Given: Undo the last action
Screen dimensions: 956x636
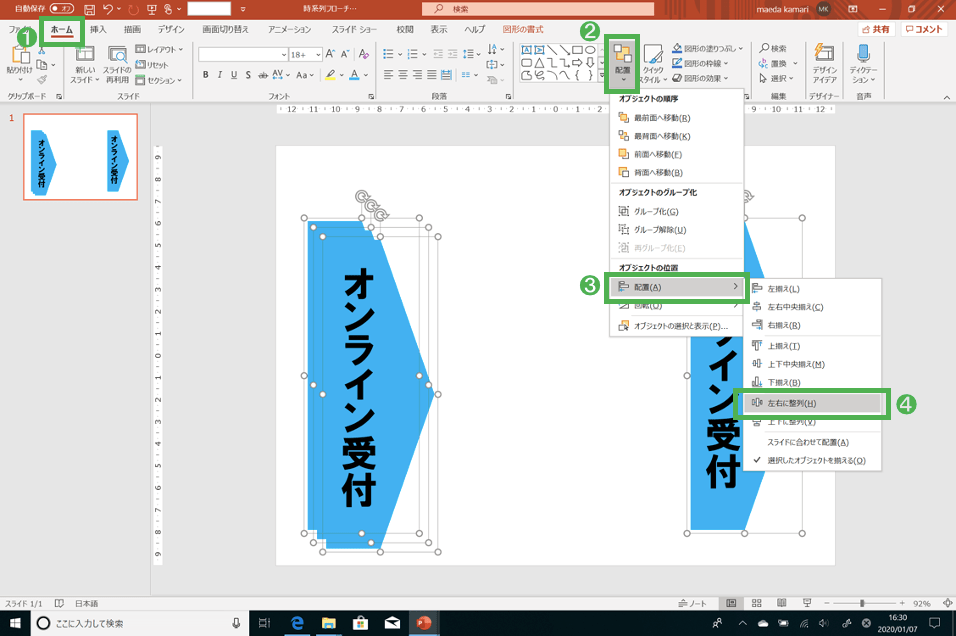Looking at the screenshot, I should click(x=108, y=9).
